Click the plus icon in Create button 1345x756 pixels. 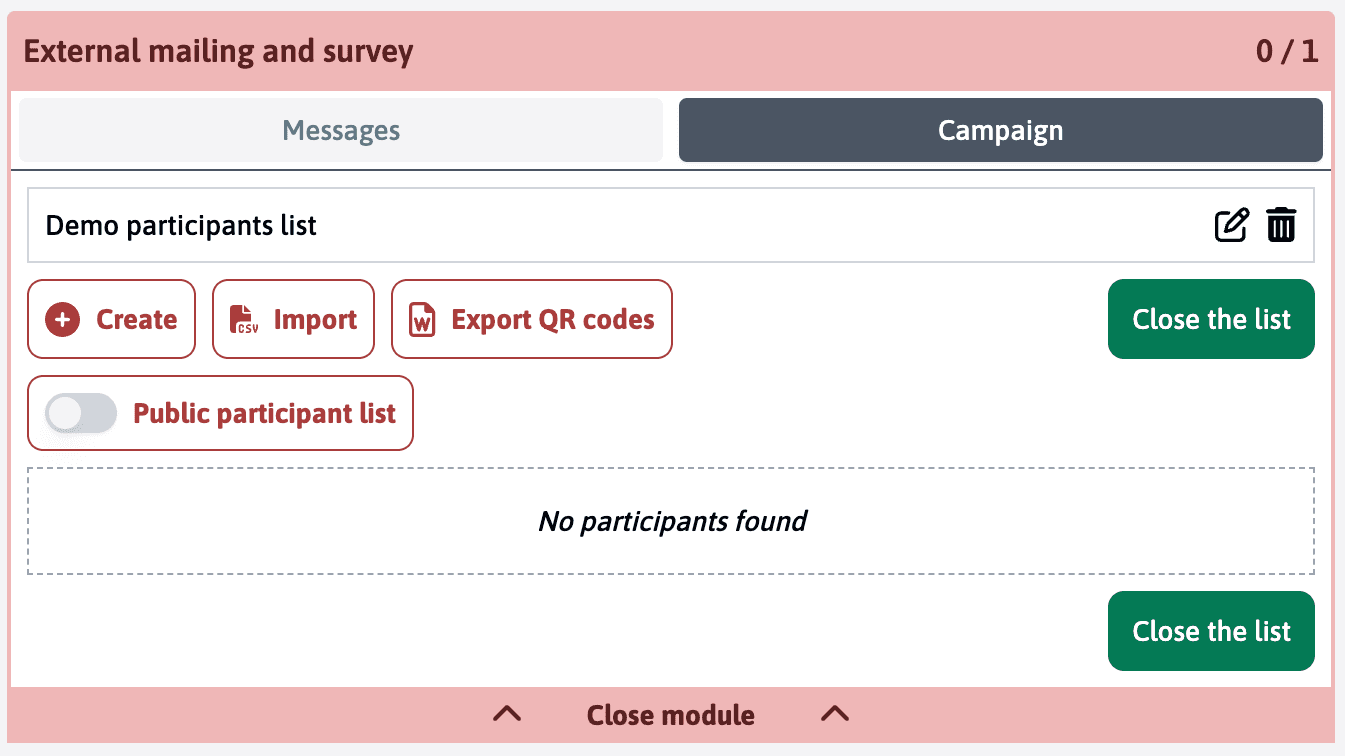tap(62, 320)
